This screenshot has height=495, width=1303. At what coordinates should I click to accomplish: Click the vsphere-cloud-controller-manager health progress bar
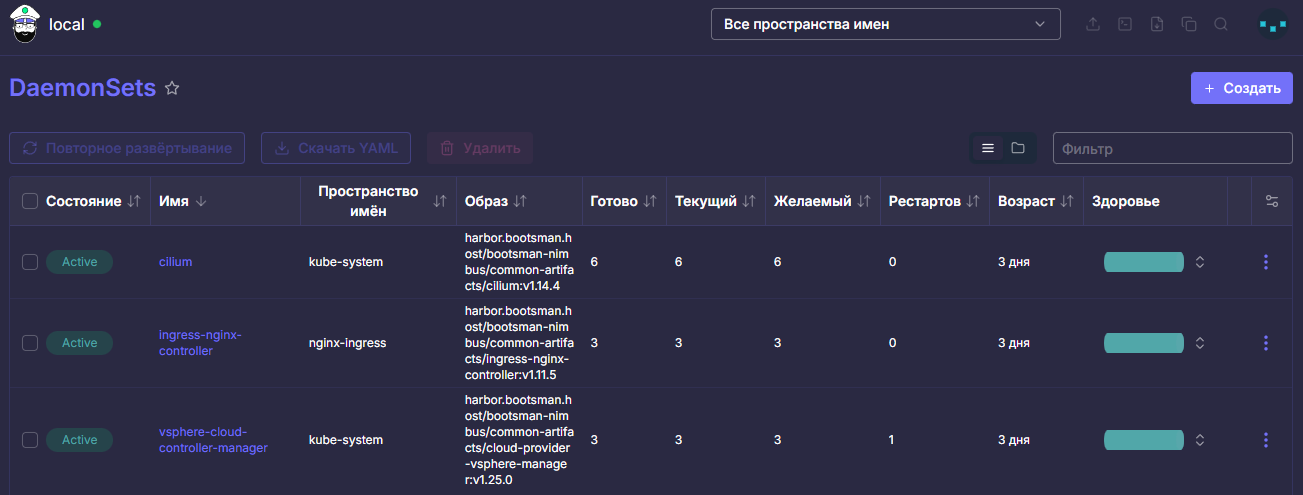tap(1144, 440)
